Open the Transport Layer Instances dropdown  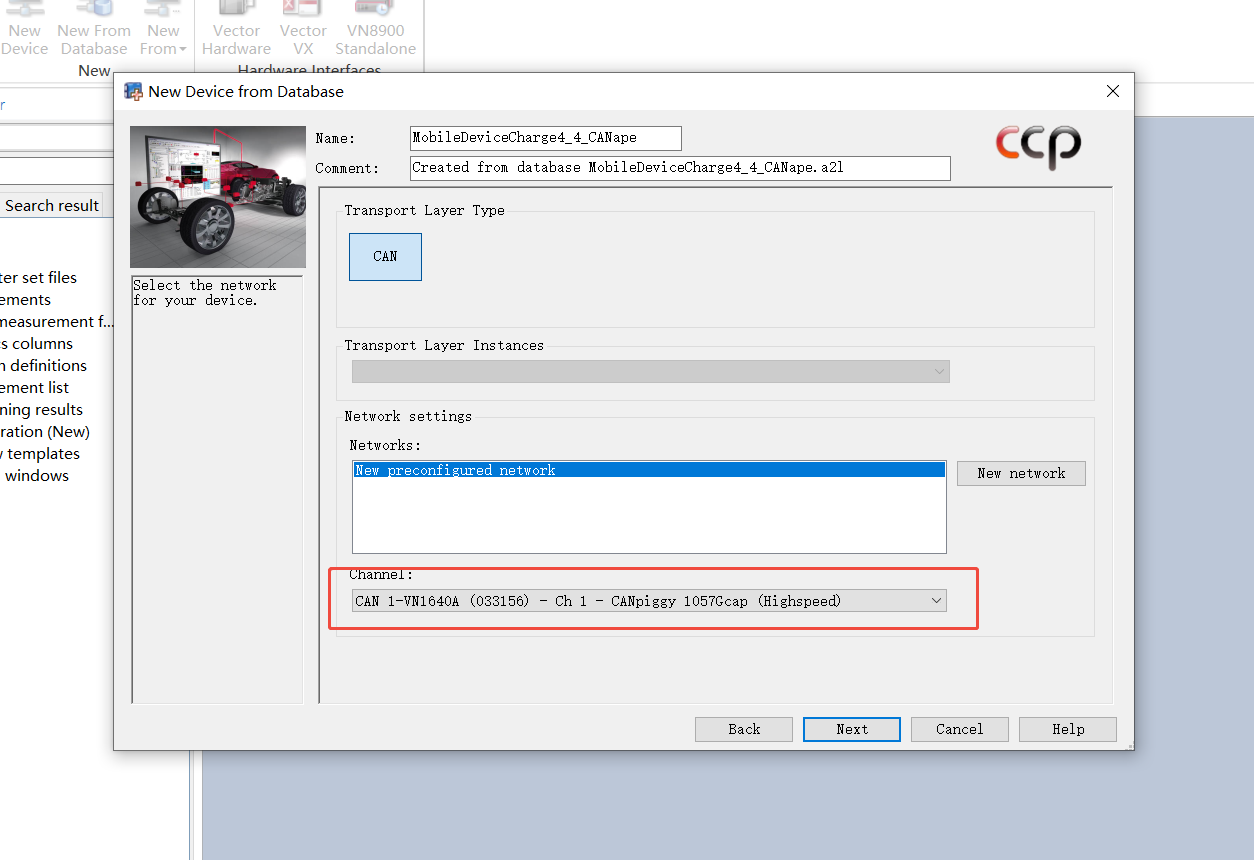click(x=938, y=371)
